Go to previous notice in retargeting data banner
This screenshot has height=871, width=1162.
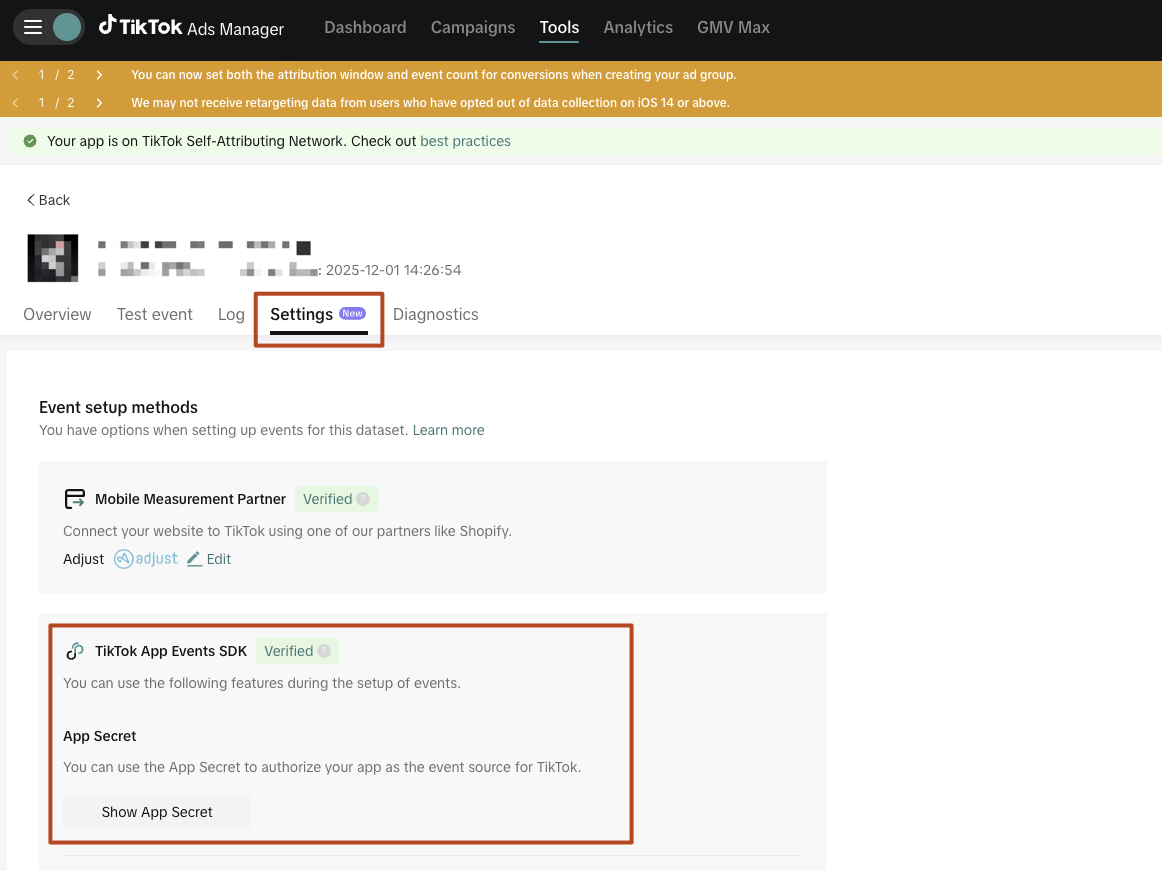[16, 103]
